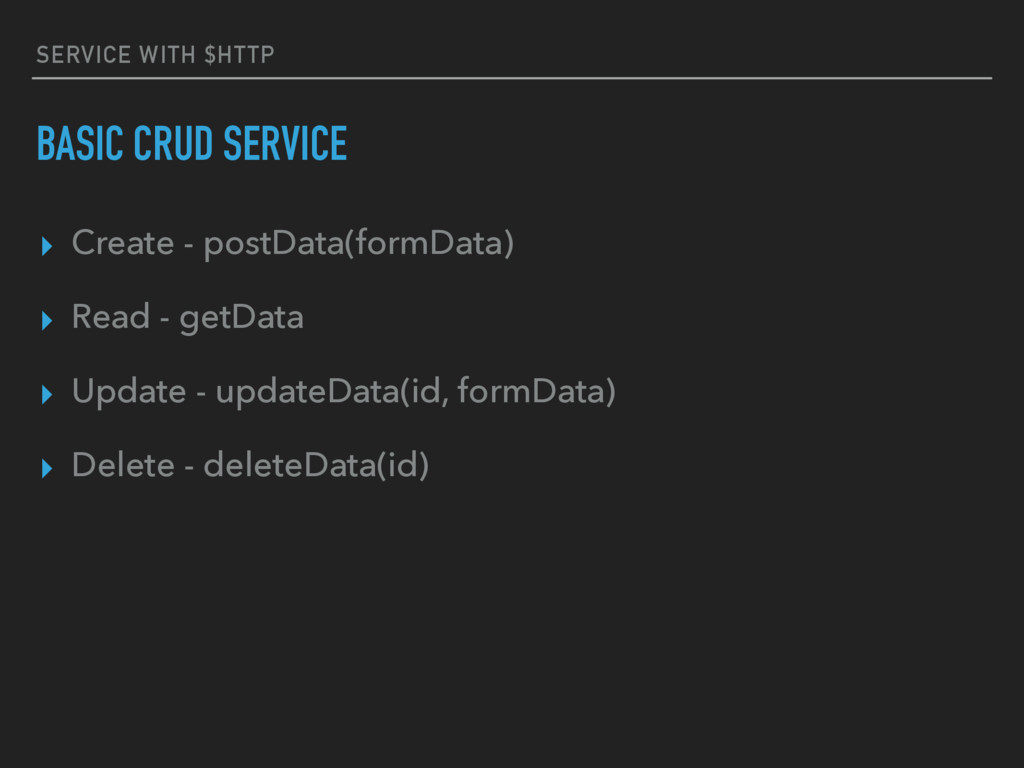Select the BASIC CRUD SERVICE title

192,143
